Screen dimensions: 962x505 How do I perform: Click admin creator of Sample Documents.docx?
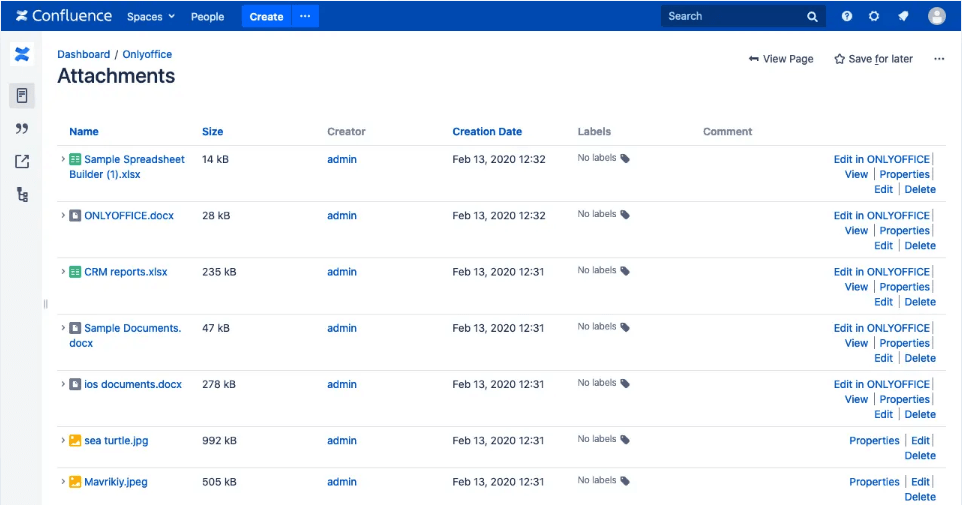coord(342,328)
